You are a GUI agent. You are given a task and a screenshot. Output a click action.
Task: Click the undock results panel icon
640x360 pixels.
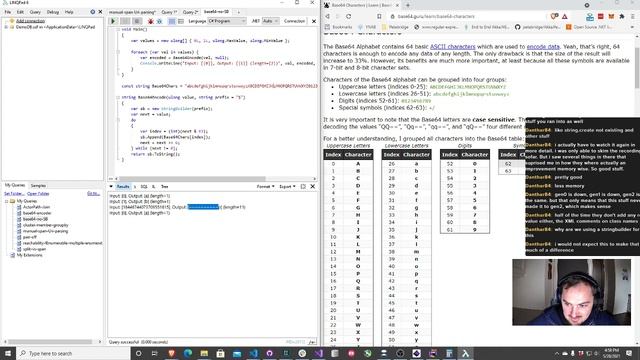point(303,186)
